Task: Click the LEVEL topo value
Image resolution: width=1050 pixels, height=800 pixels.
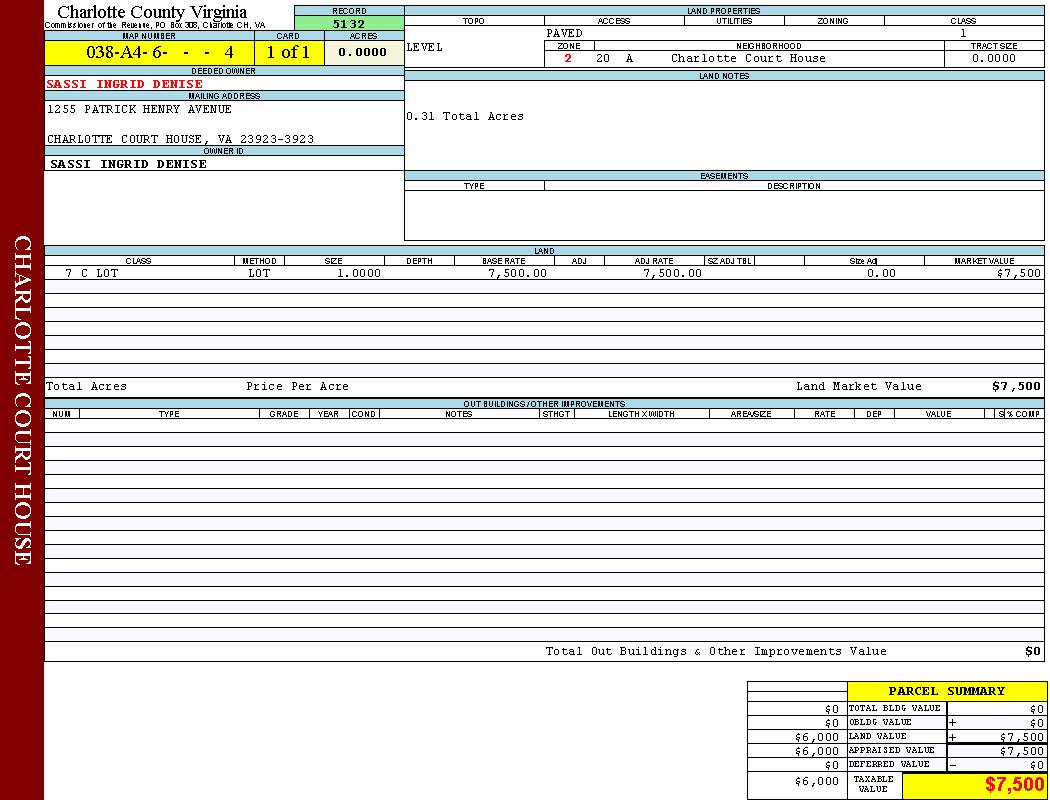Action: (425, 47)
